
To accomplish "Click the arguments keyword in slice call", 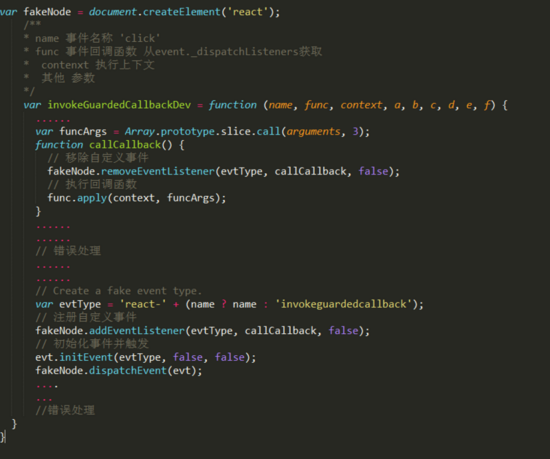I will [x=313, y=131].
